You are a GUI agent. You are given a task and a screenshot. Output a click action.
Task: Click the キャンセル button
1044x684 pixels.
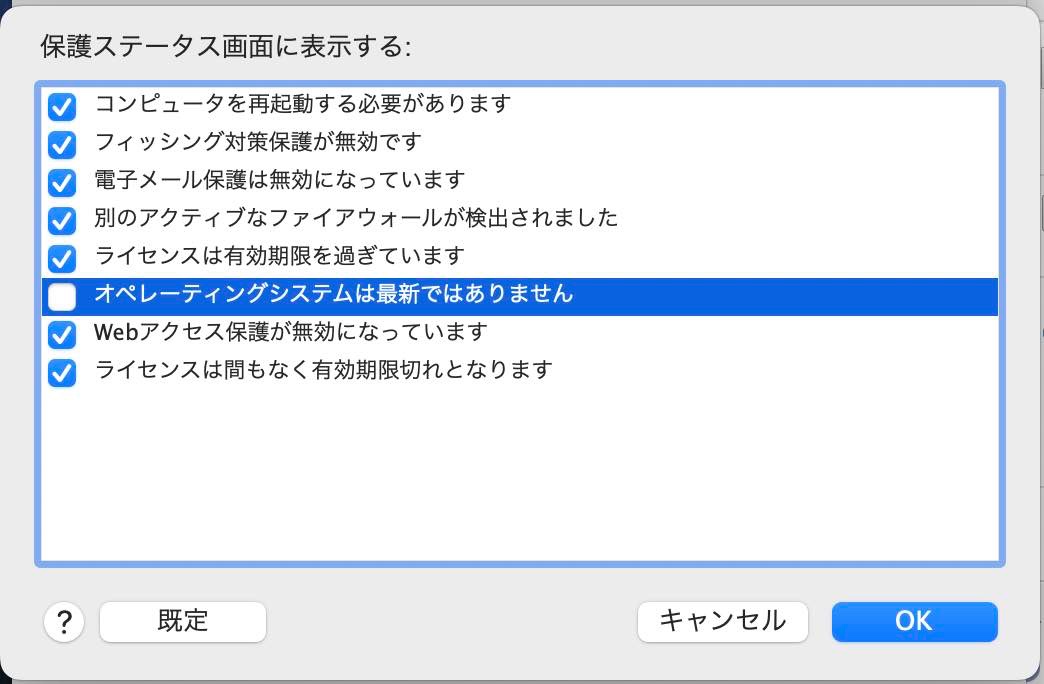[x=722, y=621]
